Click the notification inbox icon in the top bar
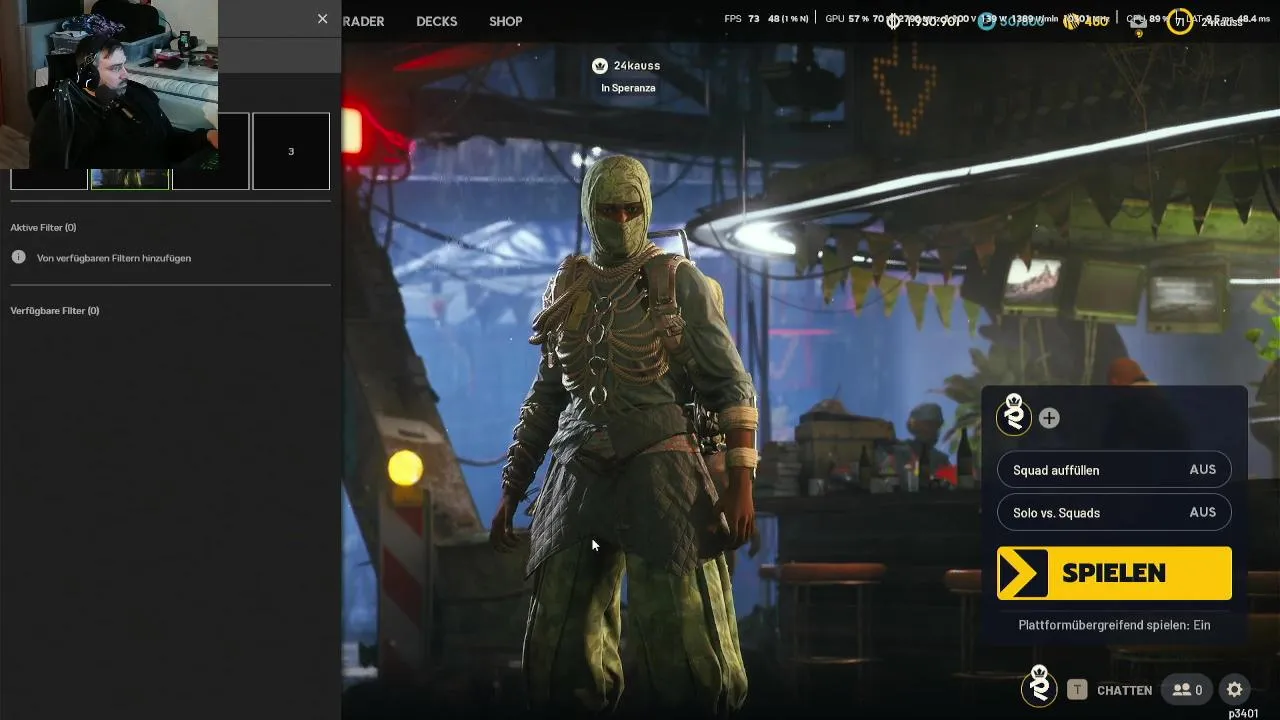 tap(1139, 24)
